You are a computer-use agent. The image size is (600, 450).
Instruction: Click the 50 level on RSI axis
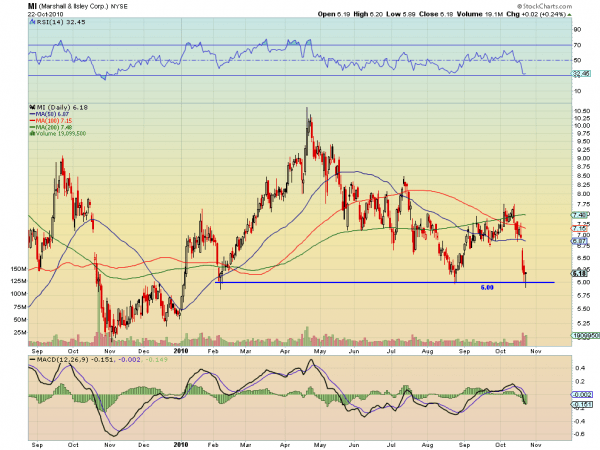[x=577, y=60]
